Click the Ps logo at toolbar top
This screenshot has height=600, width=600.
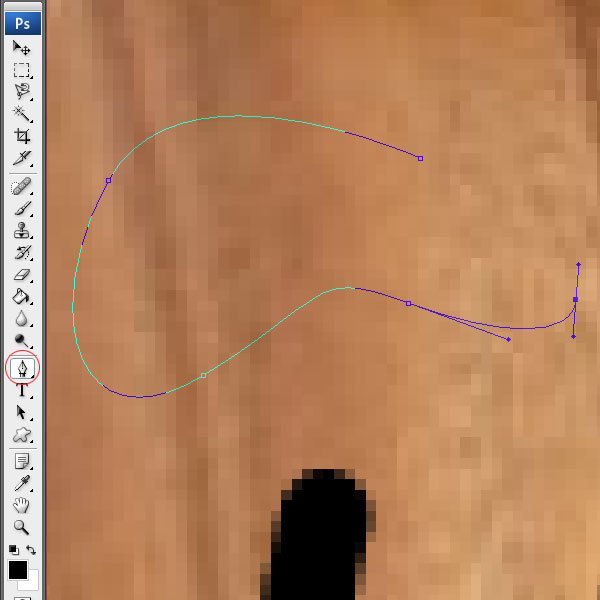click(x=23, y=23)
